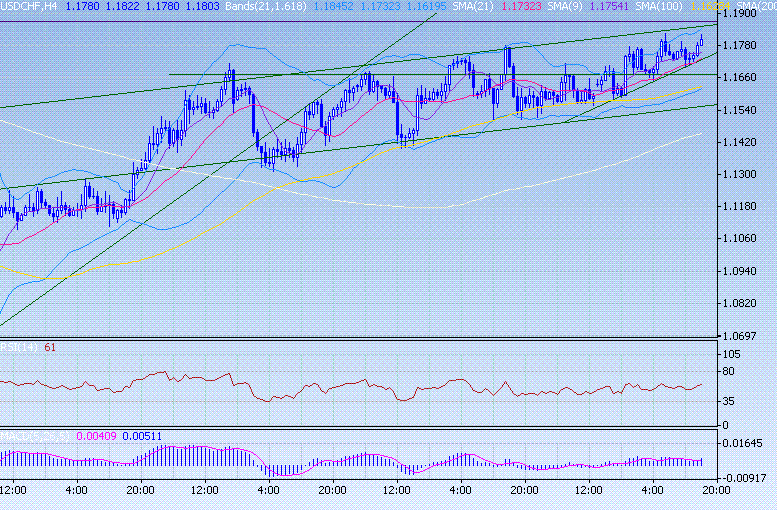Select the last candlestick on the price chart
The image size is (777, 510).
pyautogui.click(x=702, y=40)
